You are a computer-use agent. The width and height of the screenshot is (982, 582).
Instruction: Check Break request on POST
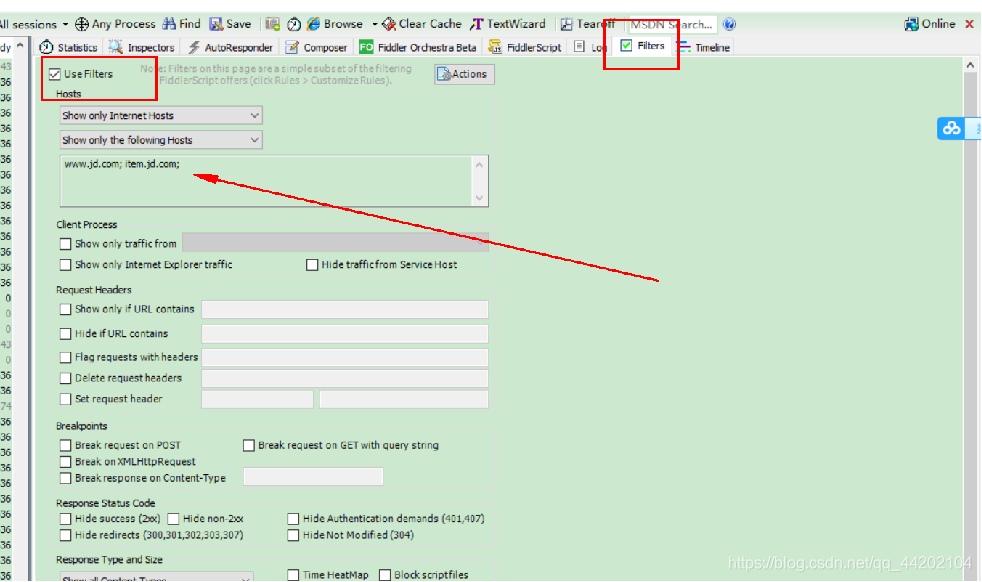(x=65, y=445)
